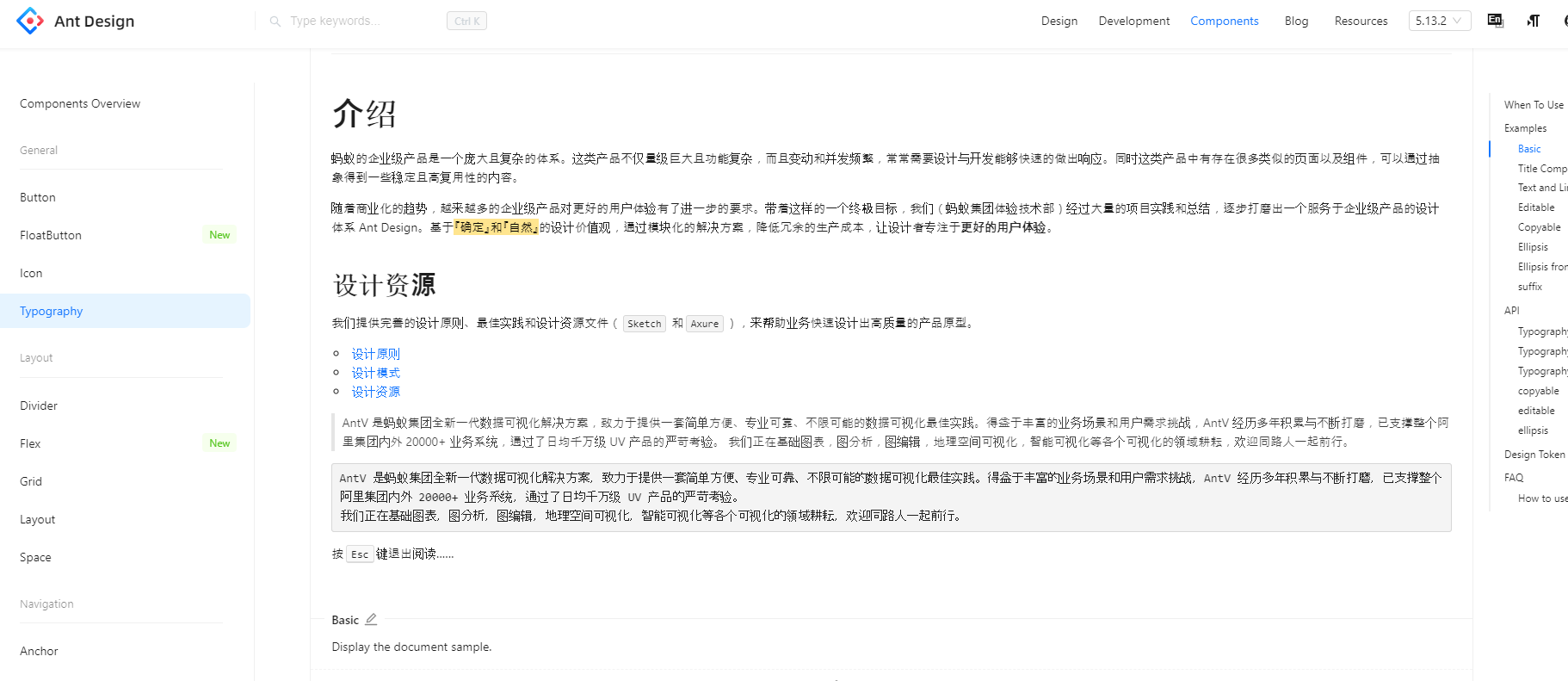The width and height of the screenshot is (1568, 681).
Task: Open Components Overview in sidebar
Action: pyautogui.click(x=80, y=103)
